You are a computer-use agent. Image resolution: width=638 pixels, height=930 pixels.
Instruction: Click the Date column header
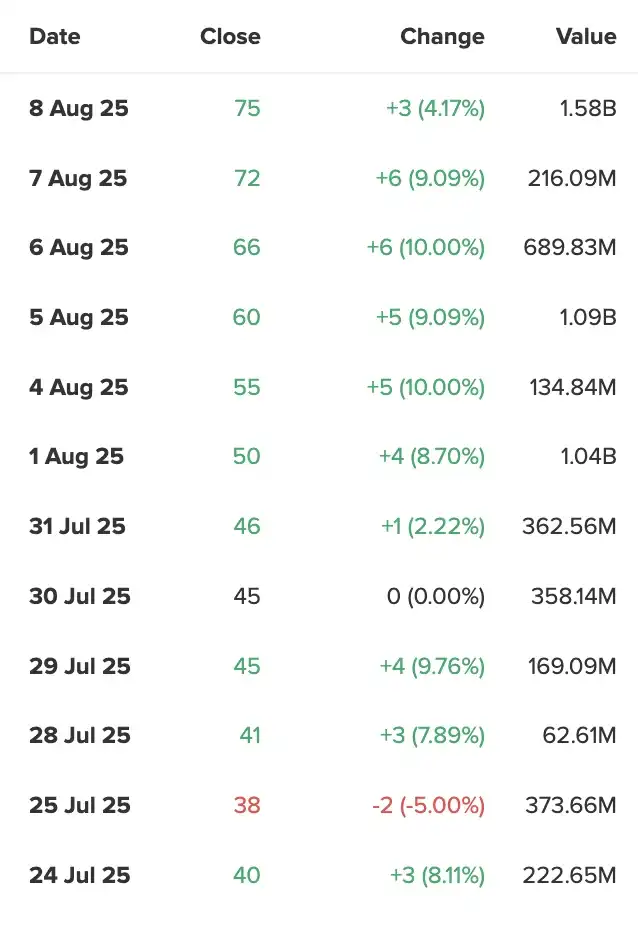pyautogui.click(x=55, y=37)
